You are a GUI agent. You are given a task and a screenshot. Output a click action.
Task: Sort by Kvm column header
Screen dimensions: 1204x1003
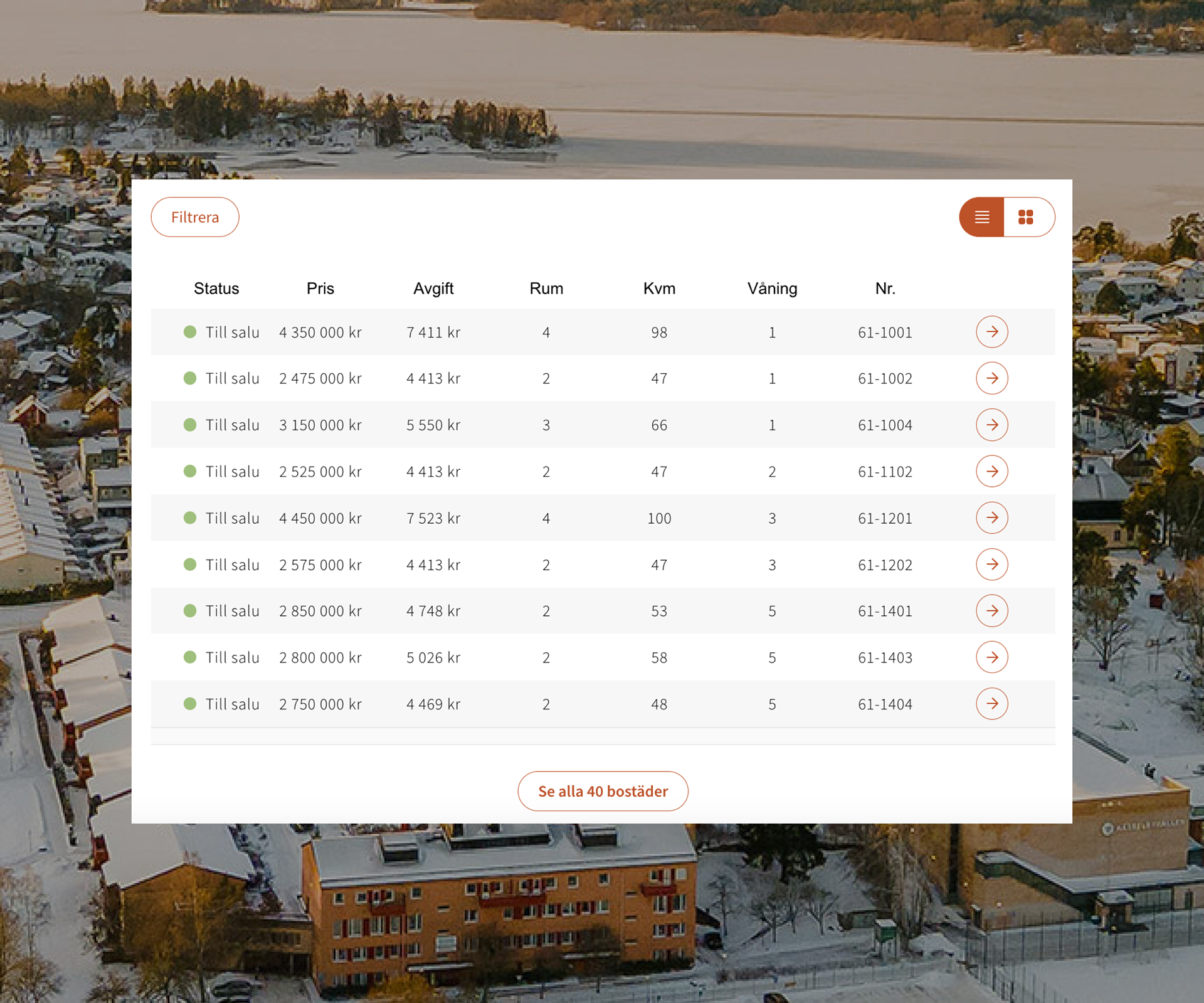click(659, 289)
